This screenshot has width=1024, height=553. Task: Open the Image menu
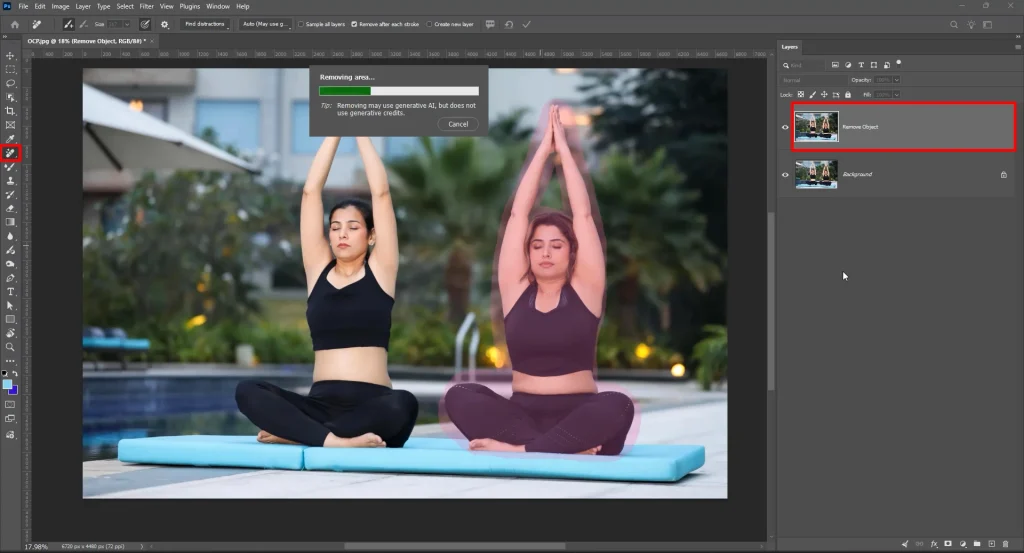pyautogui.click(x=60, y=7)
